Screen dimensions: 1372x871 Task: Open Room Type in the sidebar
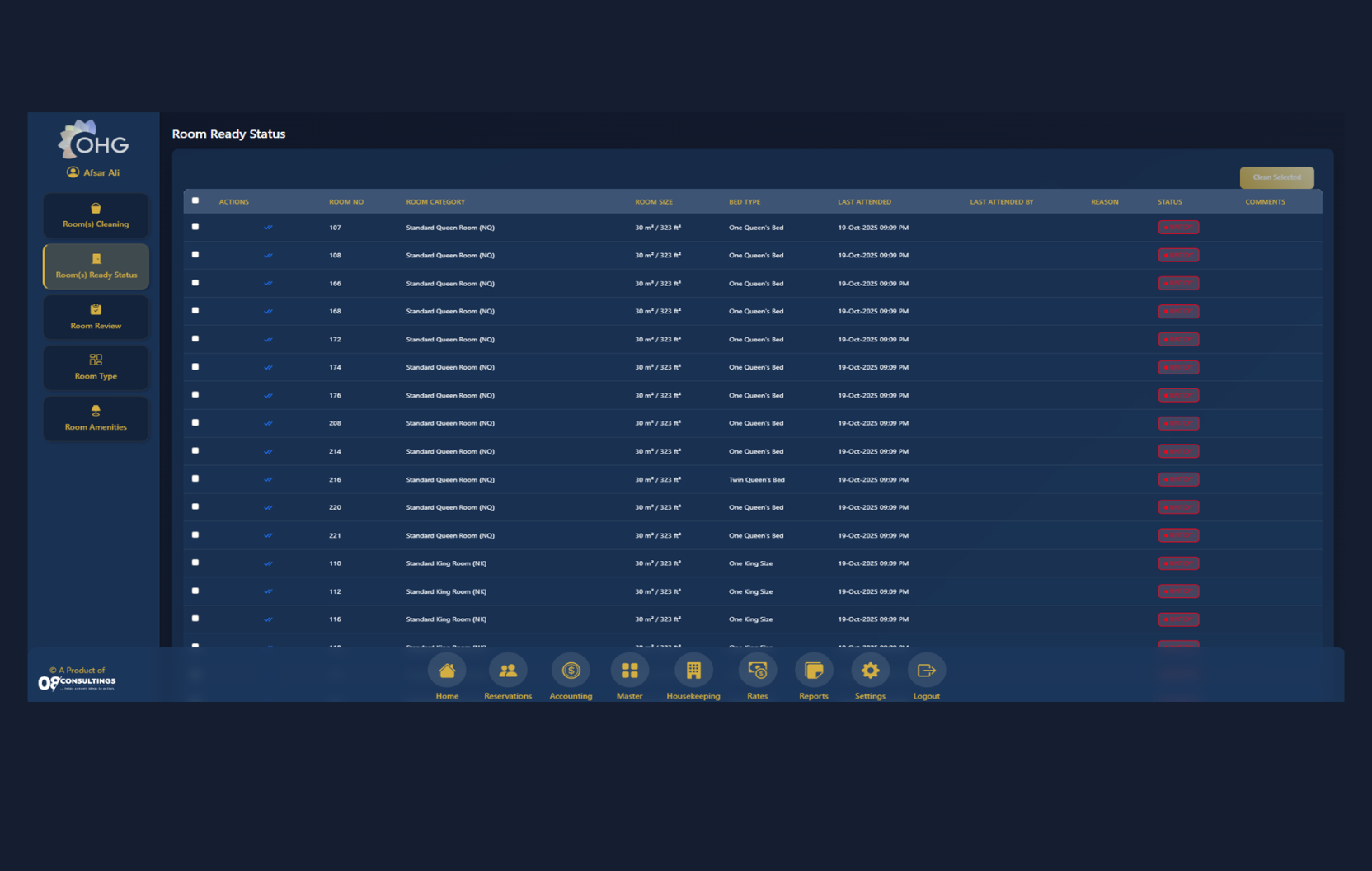coord(96,367)
